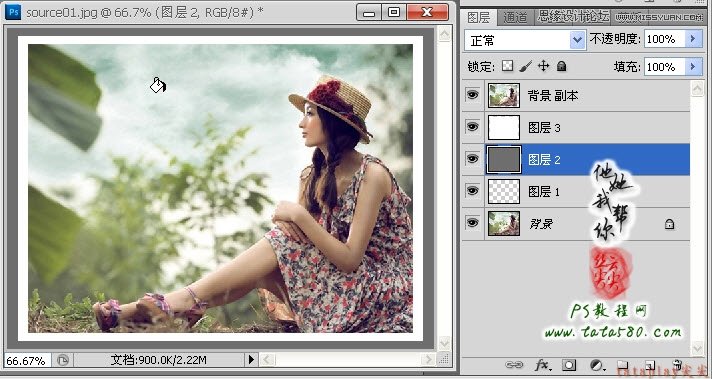712x379 pixels.
Task: Add a layer mask
Action: pyautogui.click(x=569, y=365)
